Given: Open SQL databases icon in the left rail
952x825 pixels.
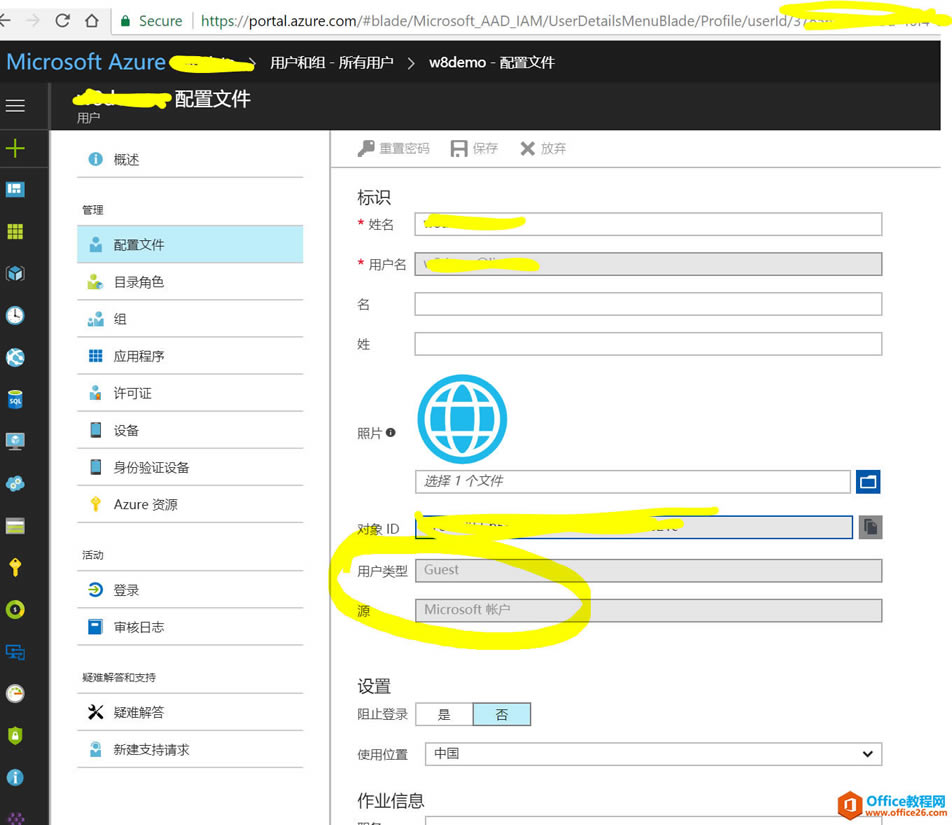Looking at the screenshot, I should [x=15, y=399].
